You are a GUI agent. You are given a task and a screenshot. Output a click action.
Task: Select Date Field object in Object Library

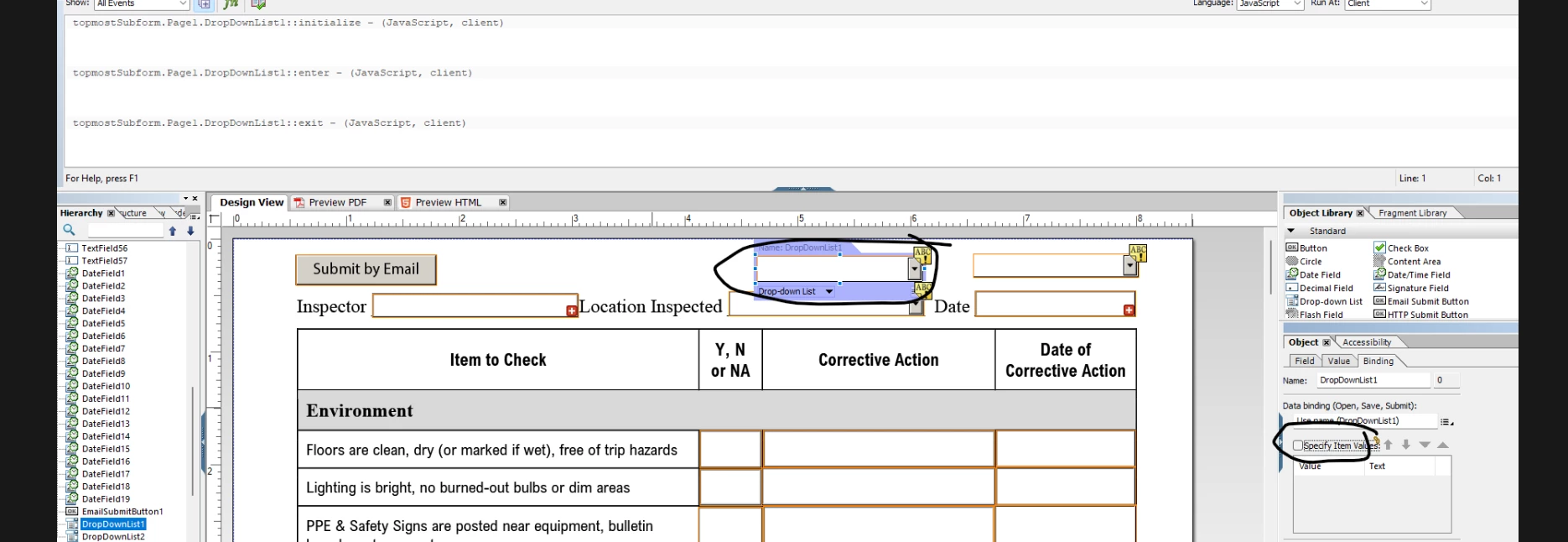[x=1313, y=275]
